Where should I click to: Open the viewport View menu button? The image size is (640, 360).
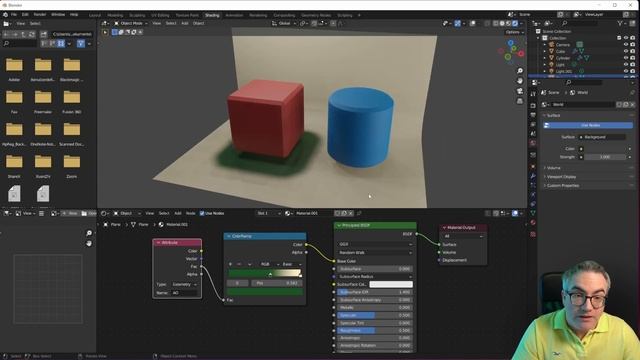pos(156,23)
